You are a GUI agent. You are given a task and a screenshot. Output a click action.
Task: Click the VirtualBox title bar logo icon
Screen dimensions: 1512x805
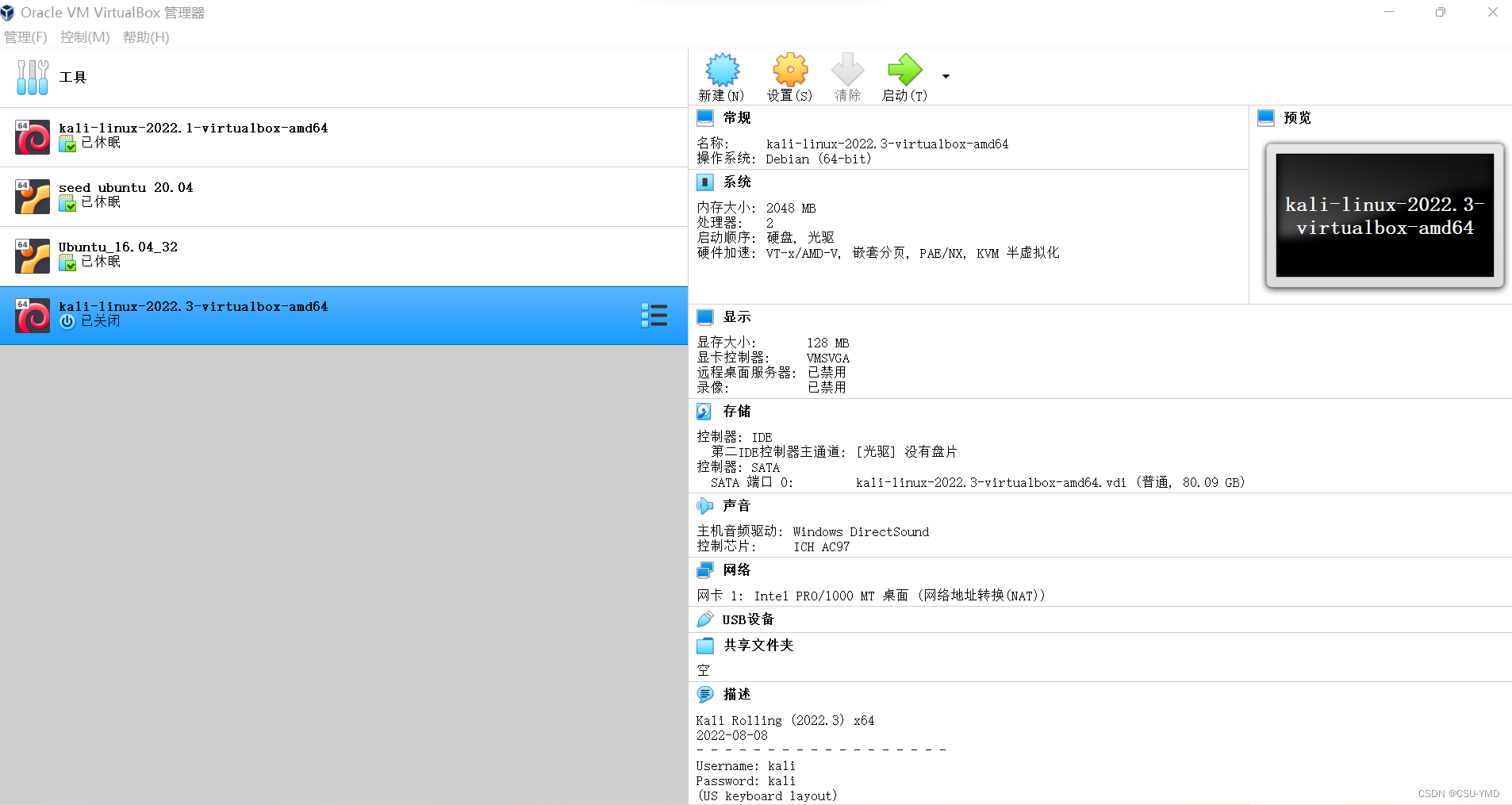click(x=8, y=13)
